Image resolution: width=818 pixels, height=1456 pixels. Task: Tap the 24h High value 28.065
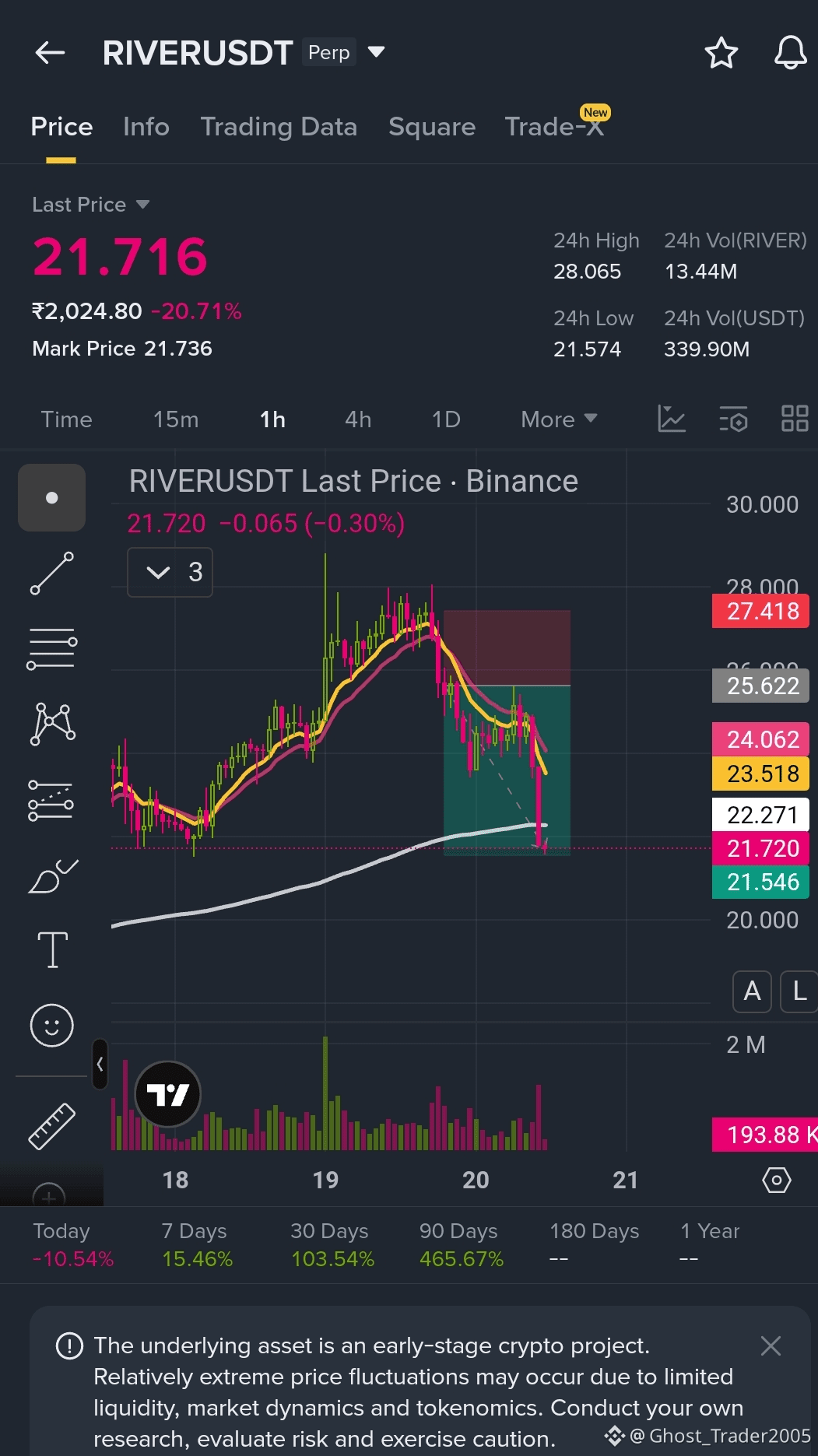pyautogui.click(x=588, y=272)
